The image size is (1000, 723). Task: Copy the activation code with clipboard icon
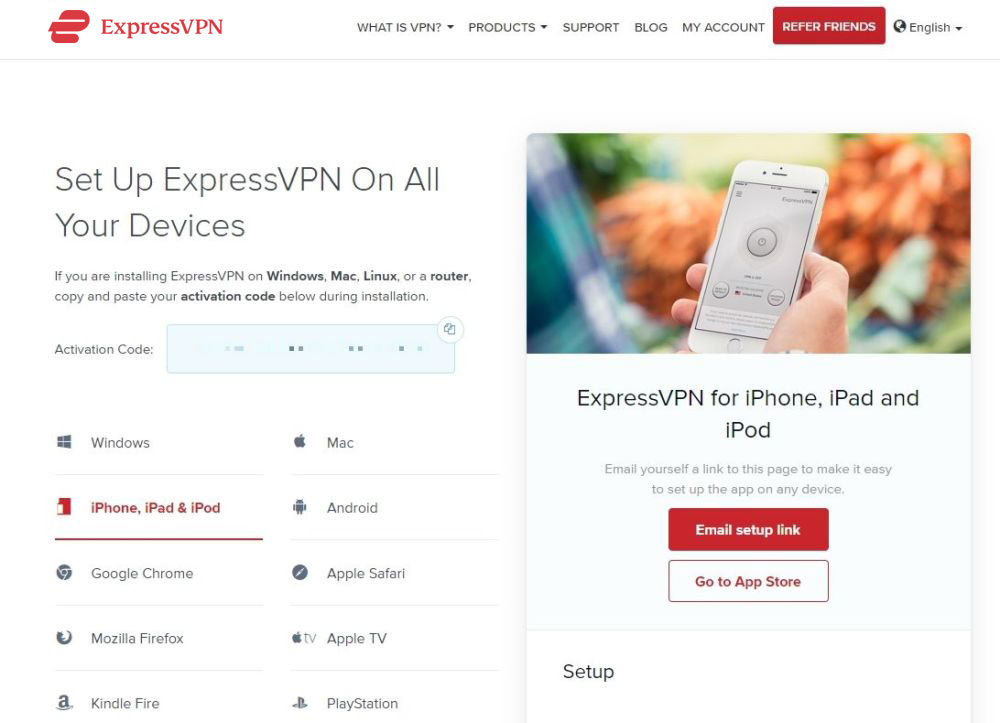tap(450, 329)
